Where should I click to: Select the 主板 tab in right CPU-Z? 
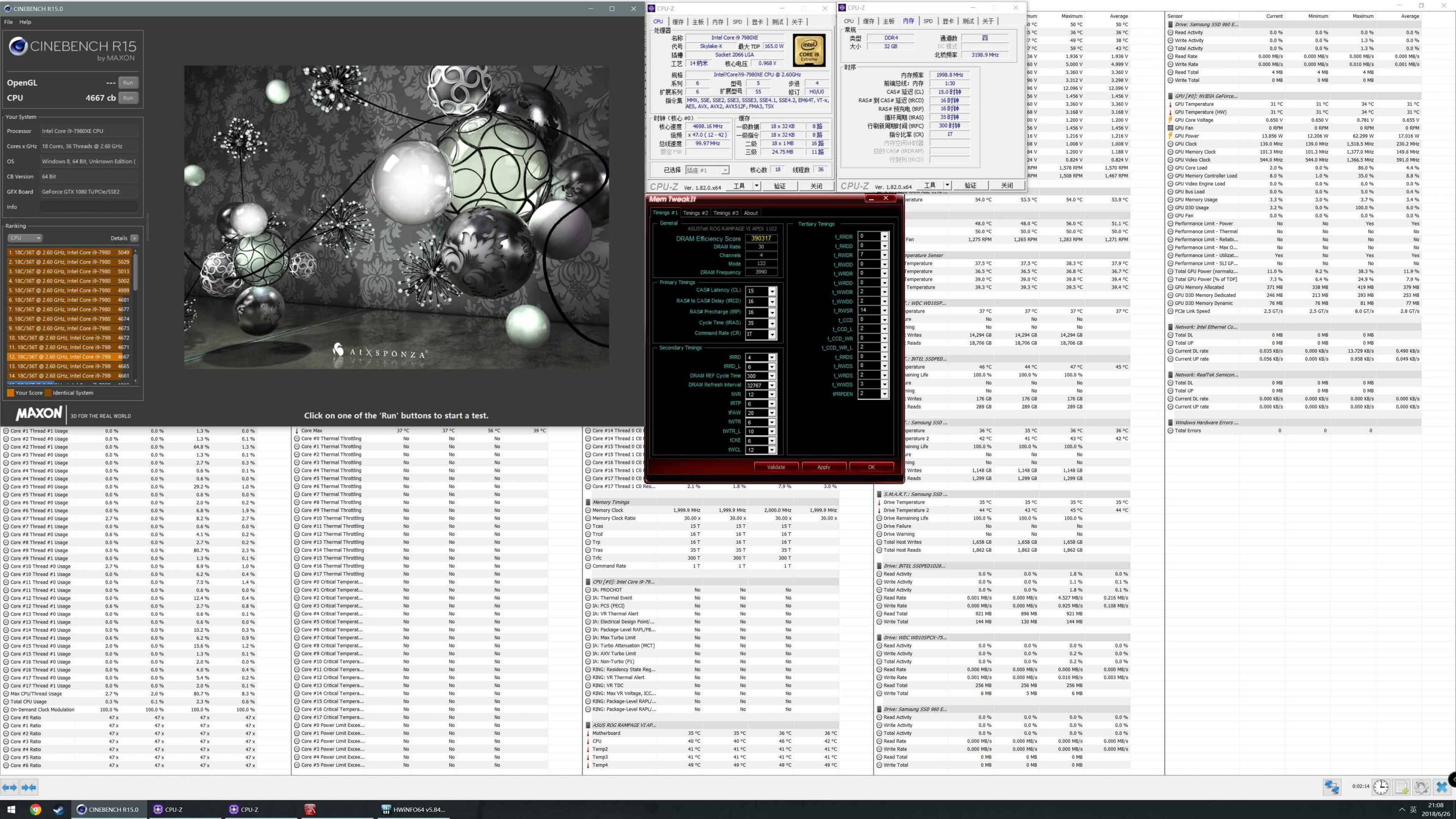889,22
